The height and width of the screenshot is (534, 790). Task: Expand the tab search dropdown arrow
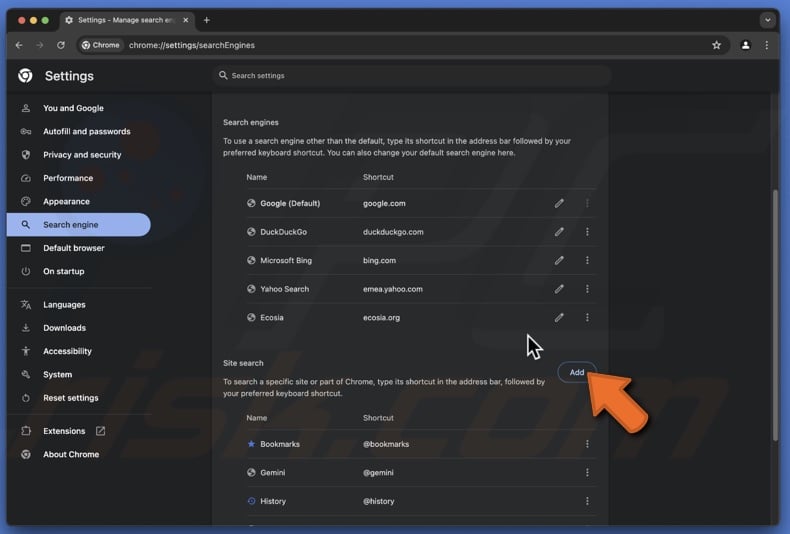click(767, 20)
